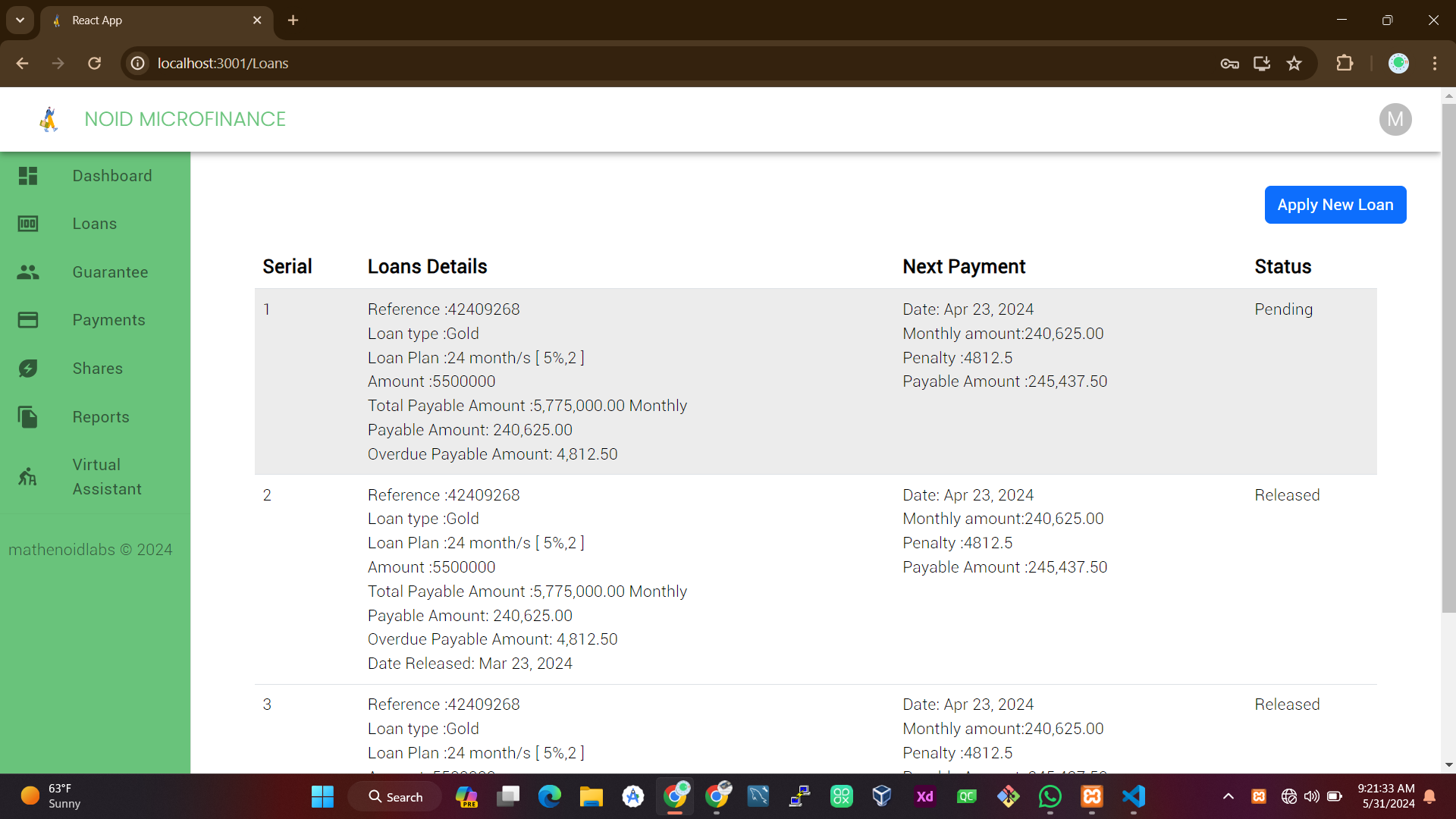The width and height of the screenshot is (1456, 819).
Task: Open Visual Studio Code from taskbar
Action: (x=1133, y=796)
